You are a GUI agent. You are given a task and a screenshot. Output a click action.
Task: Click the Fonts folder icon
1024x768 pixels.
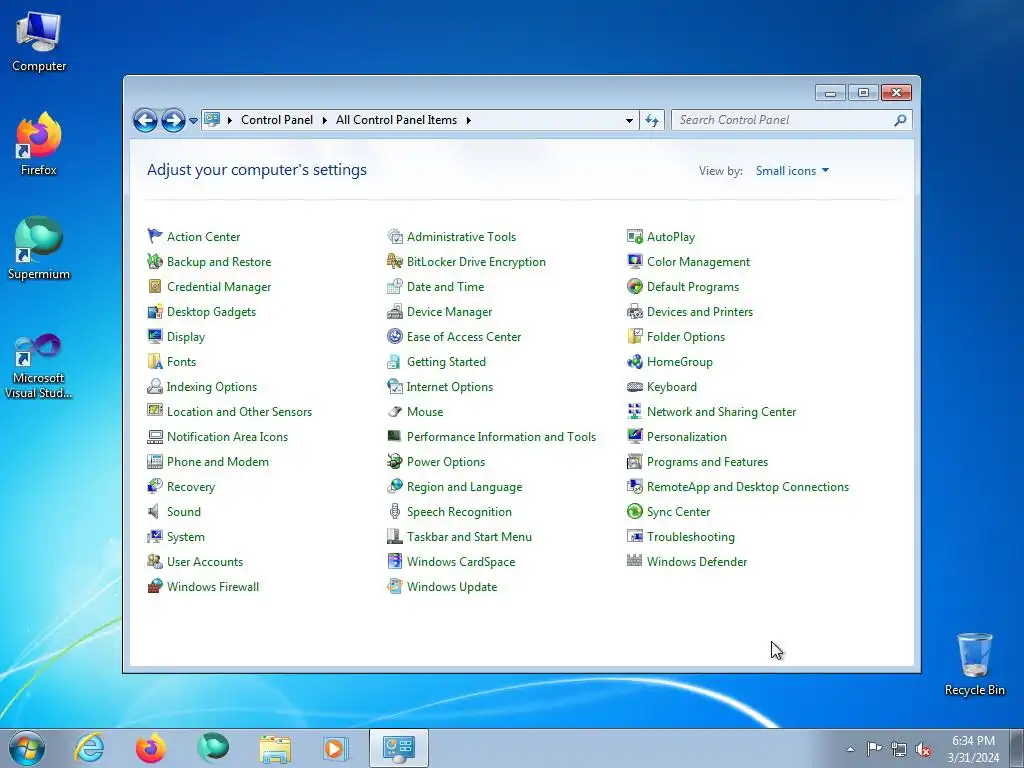click(x=155, y=362)
